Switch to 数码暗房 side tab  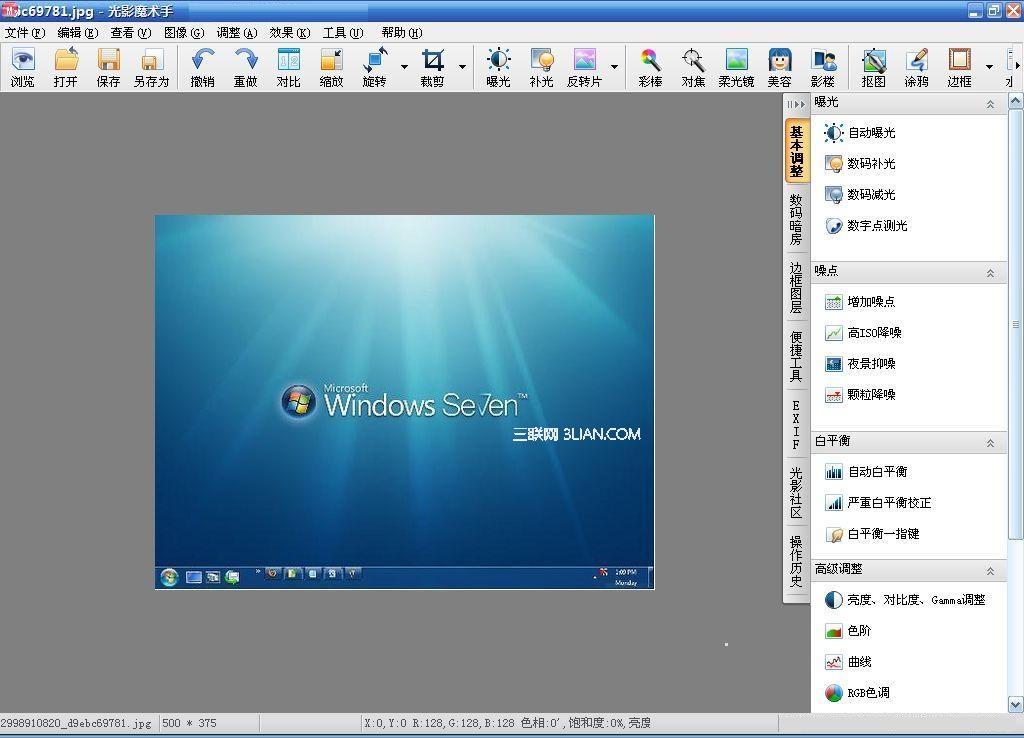796,219
